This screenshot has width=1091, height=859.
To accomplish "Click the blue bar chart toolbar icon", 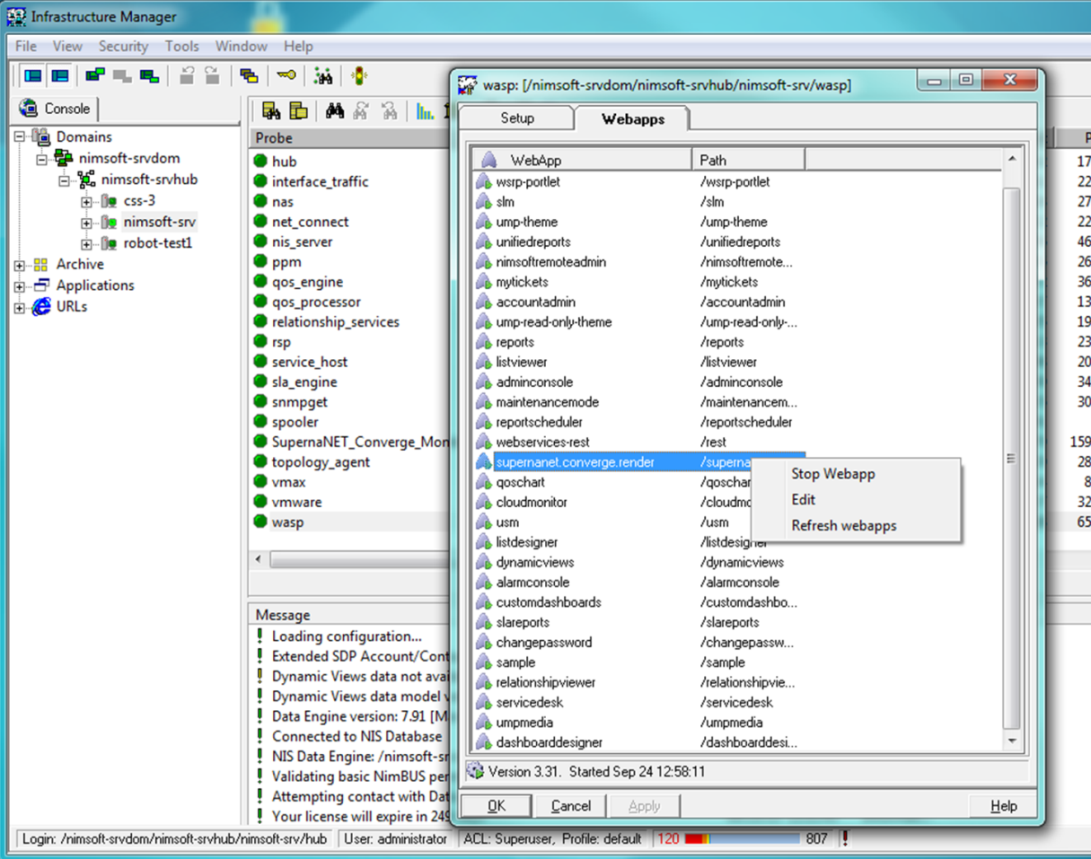I will [424, 111].
